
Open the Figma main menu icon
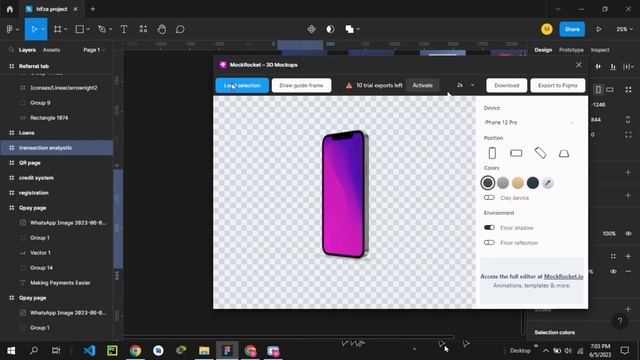pos(10,29)
